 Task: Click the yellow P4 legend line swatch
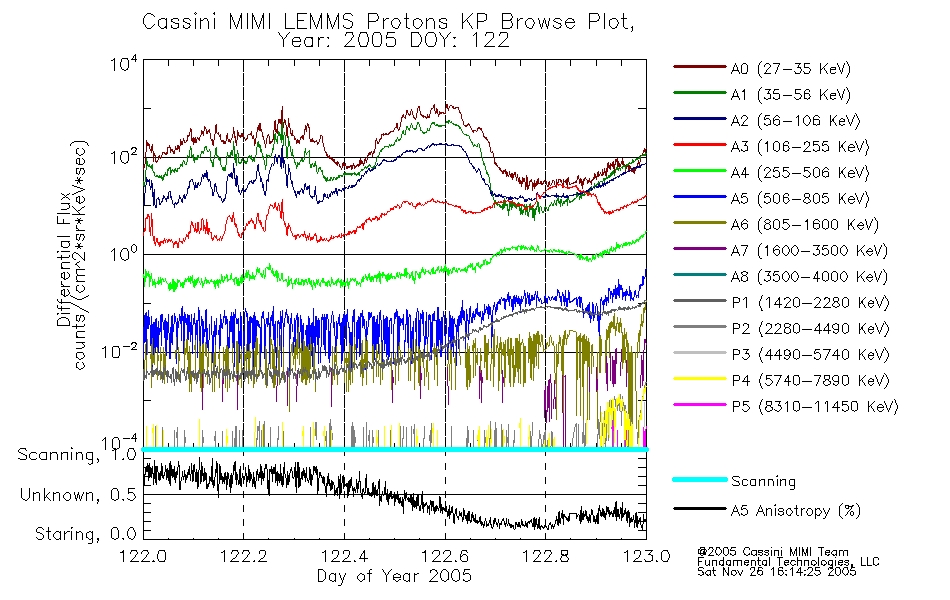[699, 379]
